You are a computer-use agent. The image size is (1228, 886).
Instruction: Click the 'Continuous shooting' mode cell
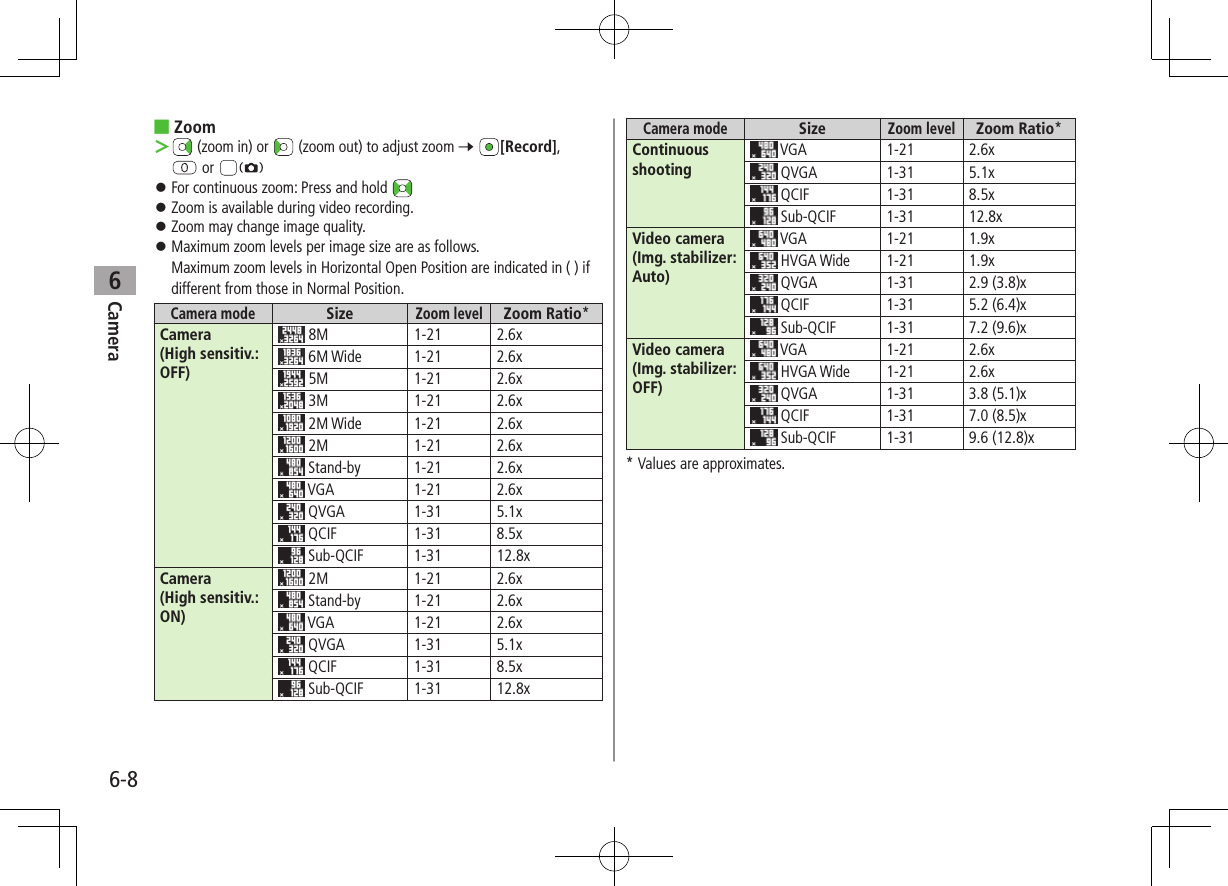pyautogui.click(x=685, y=183)
